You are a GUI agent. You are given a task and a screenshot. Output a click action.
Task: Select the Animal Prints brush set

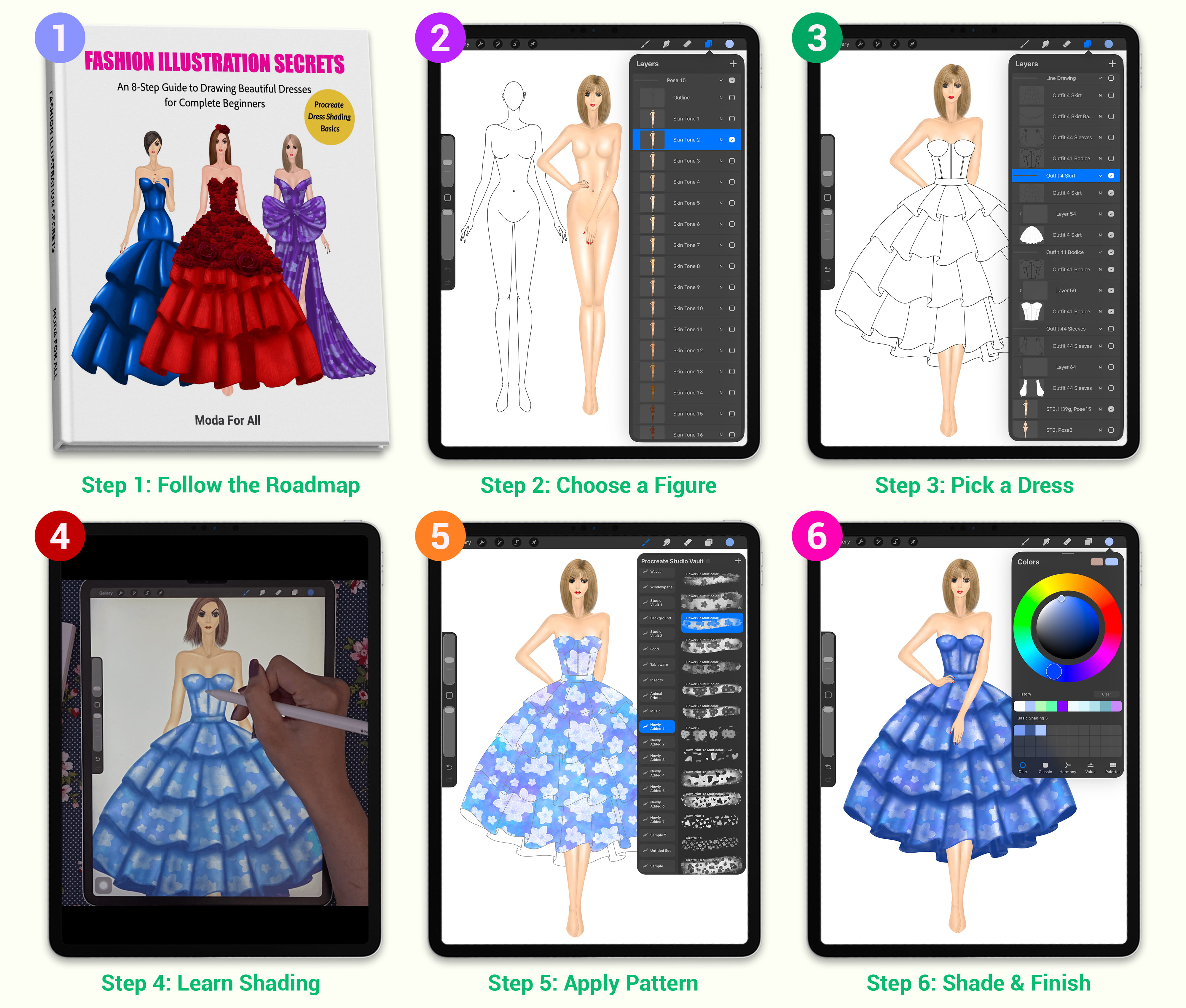coord(657,696)
